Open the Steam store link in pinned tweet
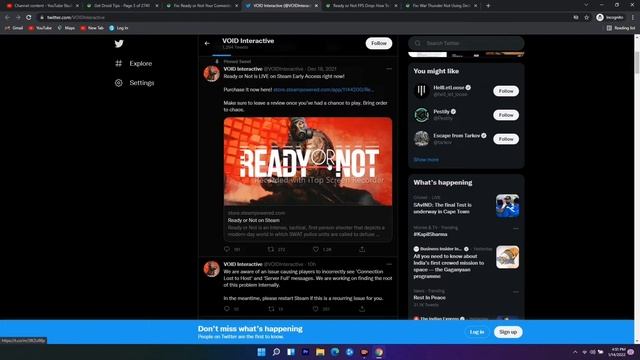The width and height of the screenshot is (640, 360). 323,89
